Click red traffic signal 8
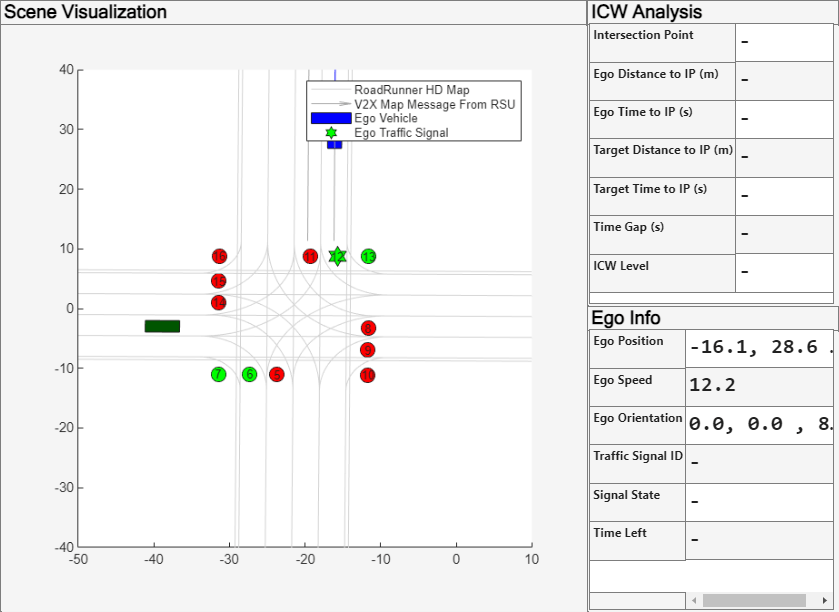 tap(368, 328)
